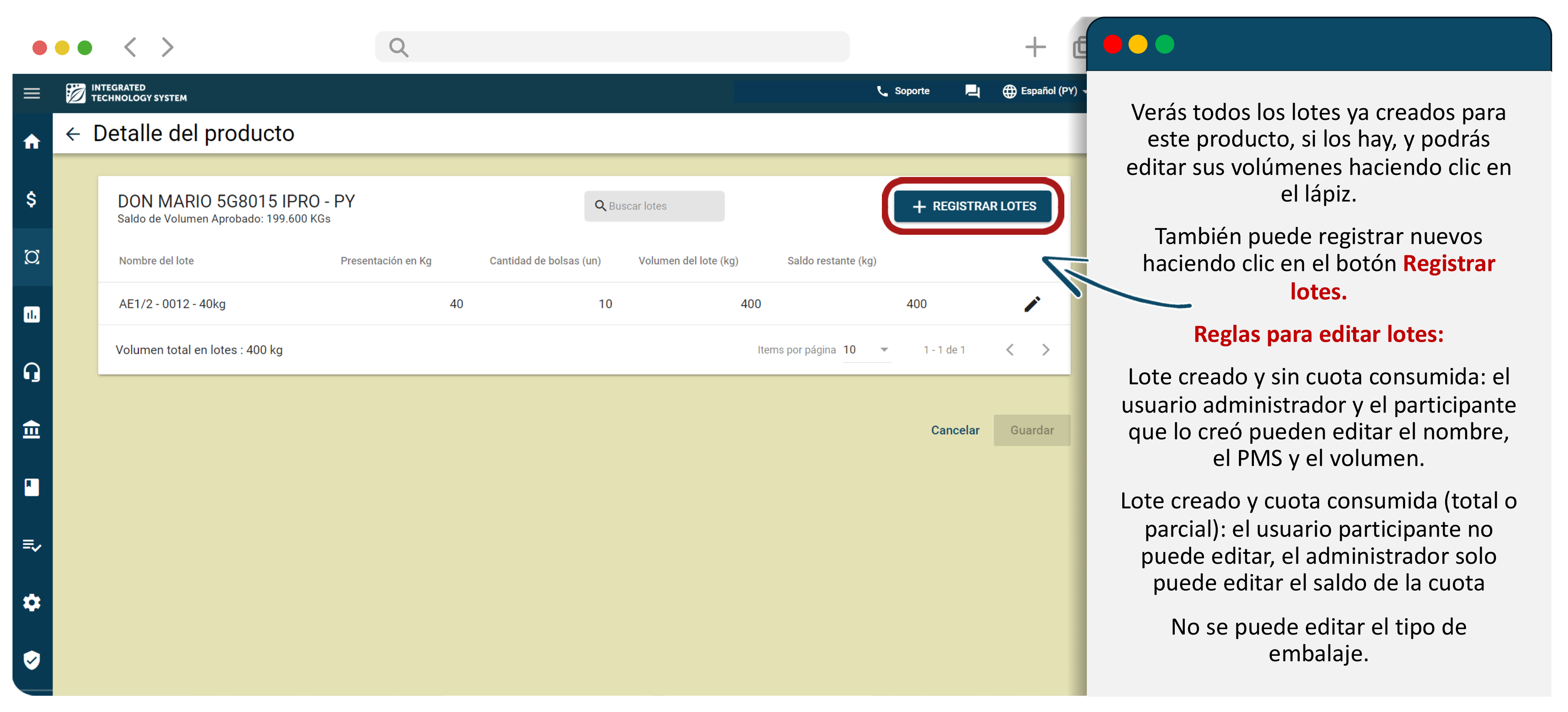Open the dollar sign sidebar section
The image size is (1568, 712).
point(32,199)
